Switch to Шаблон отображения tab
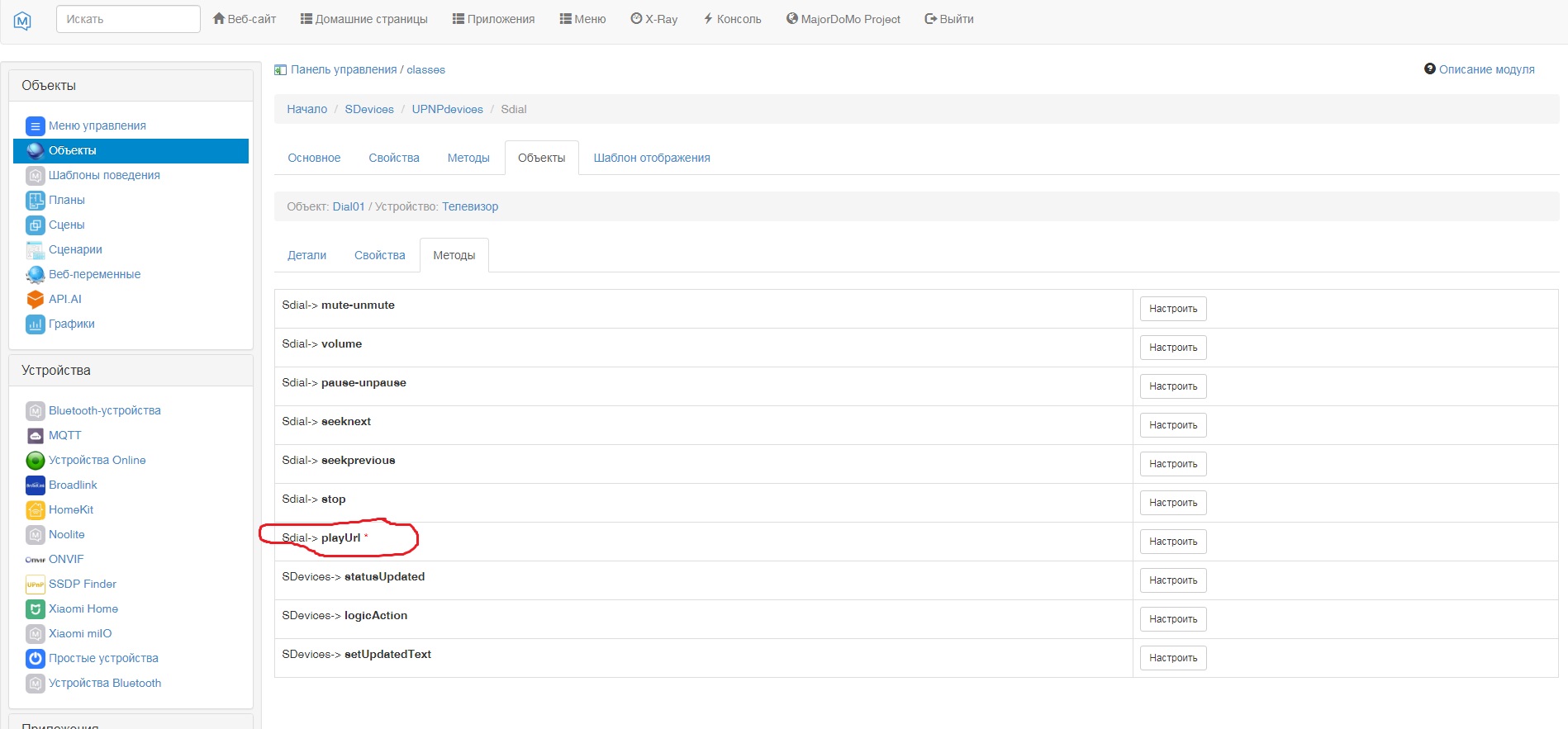 click(x=651, y=159)
